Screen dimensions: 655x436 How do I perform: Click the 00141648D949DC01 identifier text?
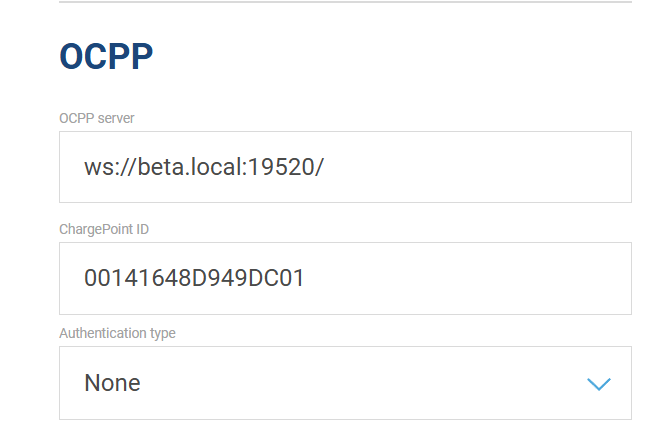(x=194, y=278)
